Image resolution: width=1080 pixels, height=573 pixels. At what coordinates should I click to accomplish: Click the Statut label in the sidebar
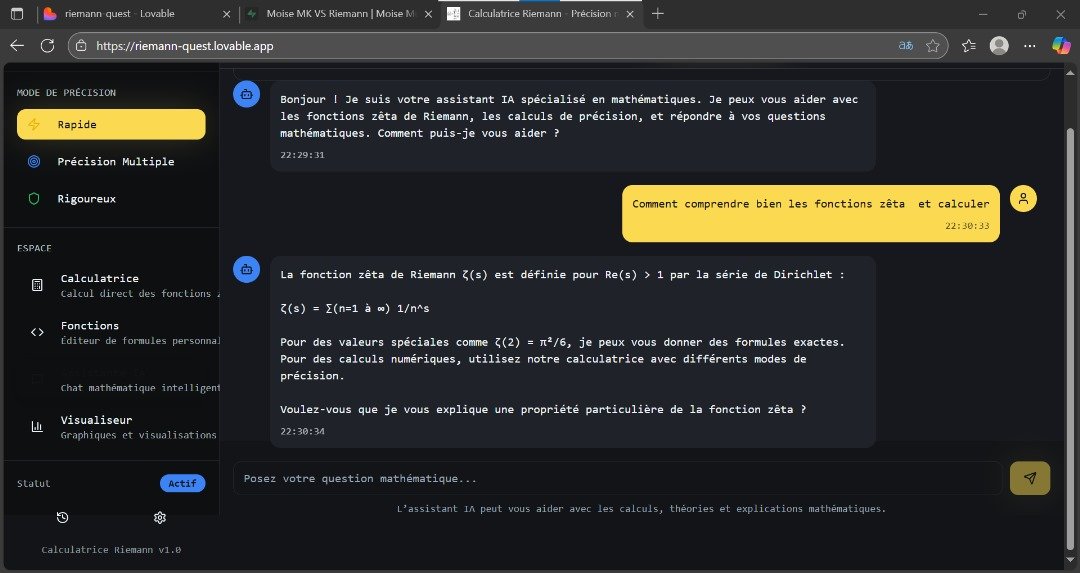[x=34, y=483]
